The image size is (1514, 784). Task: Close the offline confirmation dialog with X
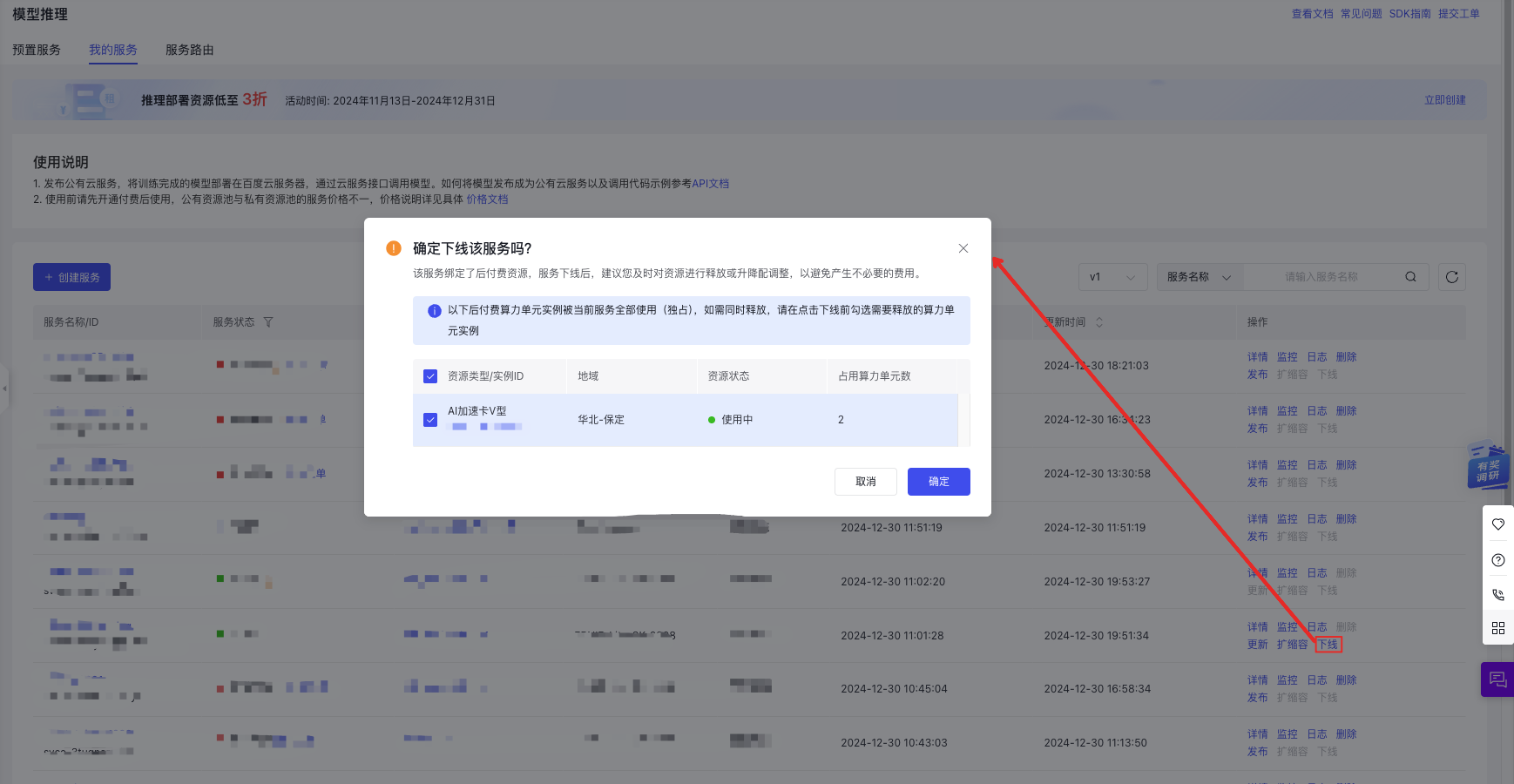tap(963, 248)
